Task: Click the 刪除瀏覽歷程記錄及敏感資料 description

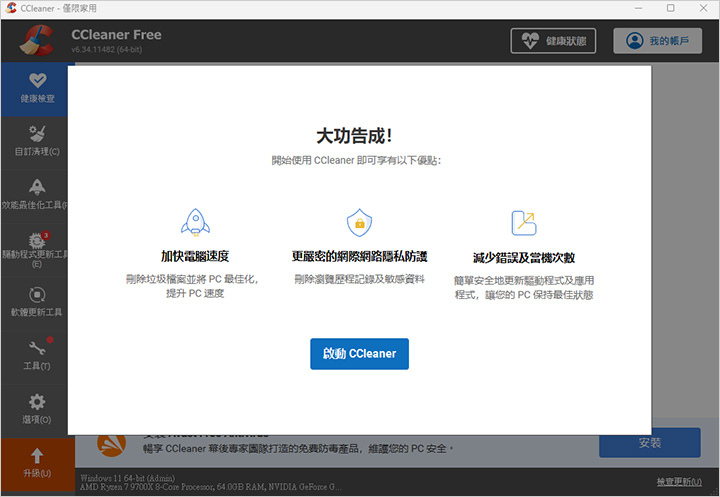Action: pyautogui.click(x=360, y=279)
